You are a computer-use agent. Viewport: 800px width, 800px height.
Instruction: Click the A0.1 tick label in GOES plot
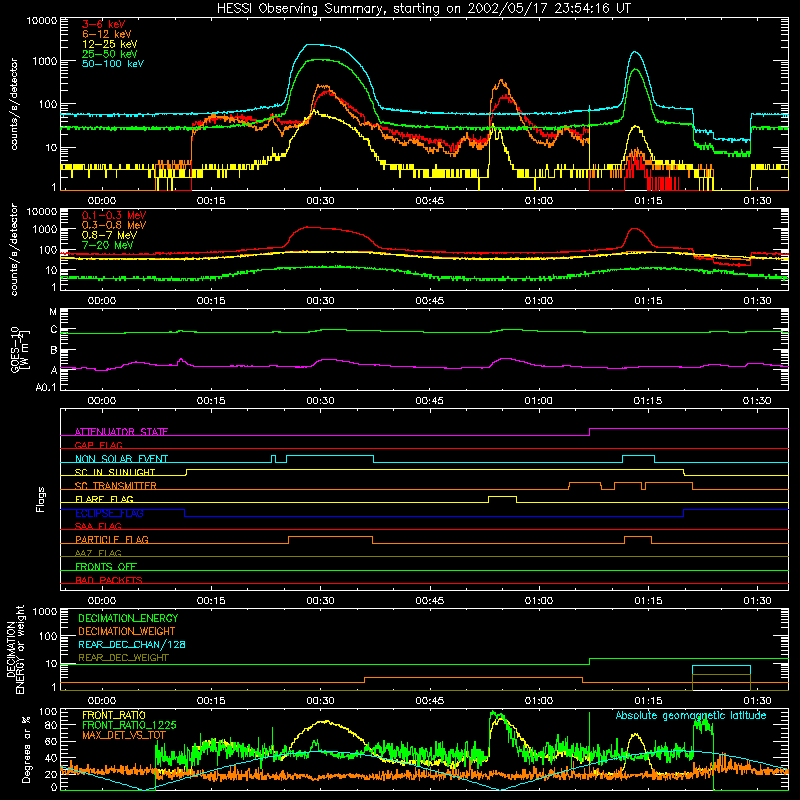click(x=46, y=387)
